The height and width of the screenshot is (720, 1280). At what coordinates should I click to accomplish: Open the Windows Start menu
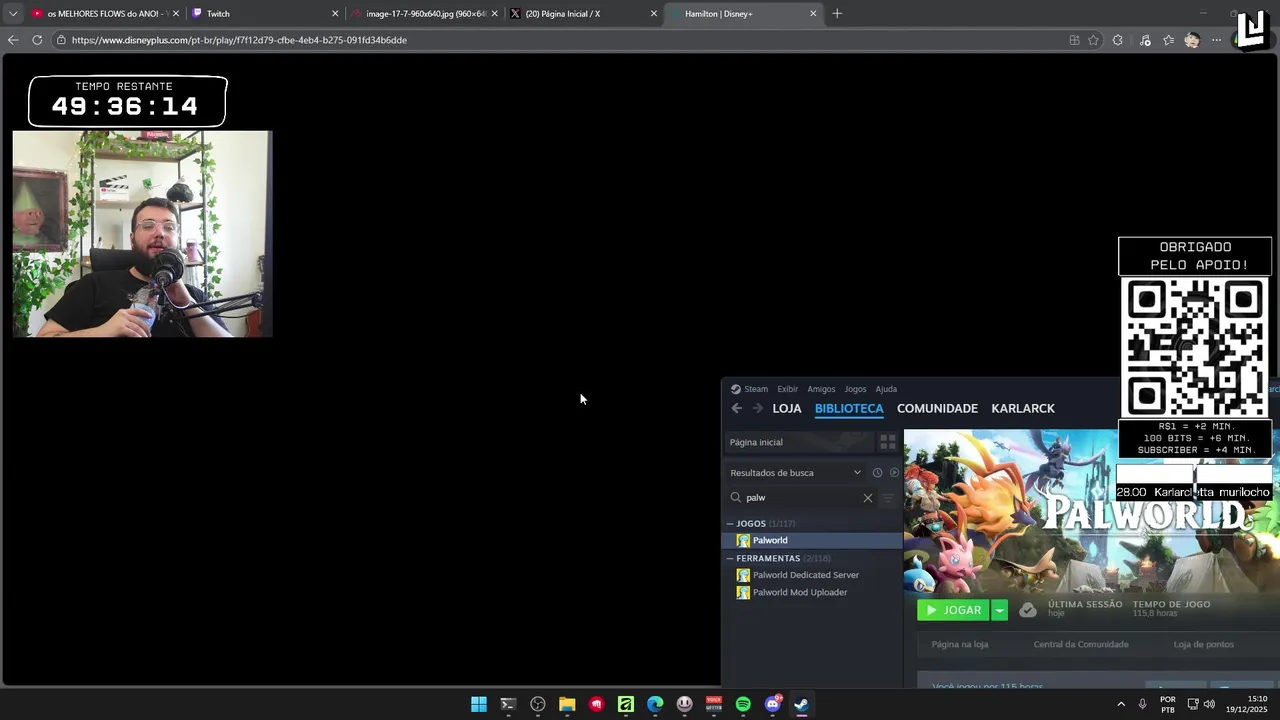click(479, 705)
